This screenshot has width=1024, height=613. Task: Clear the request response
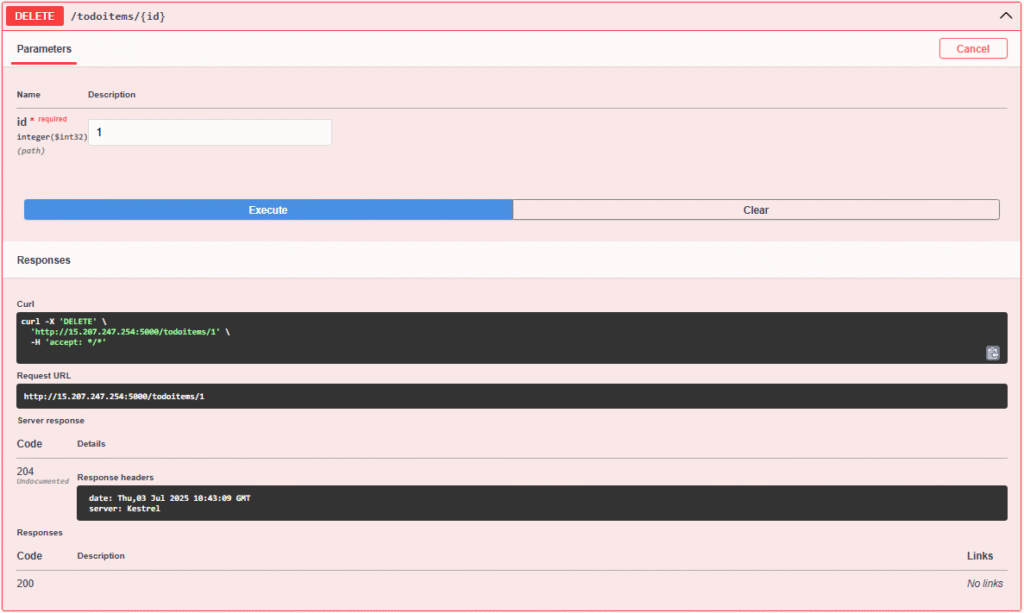click(x=756, y=210)
